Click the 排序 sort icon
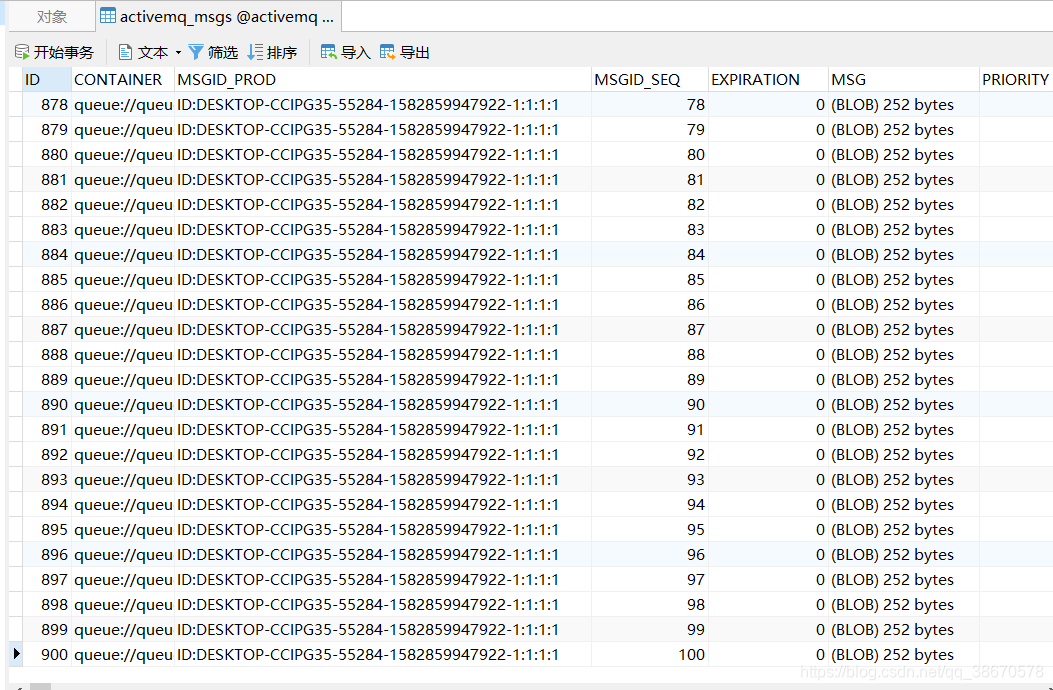This screenshot has height=690, width=1053. (252, 51)
